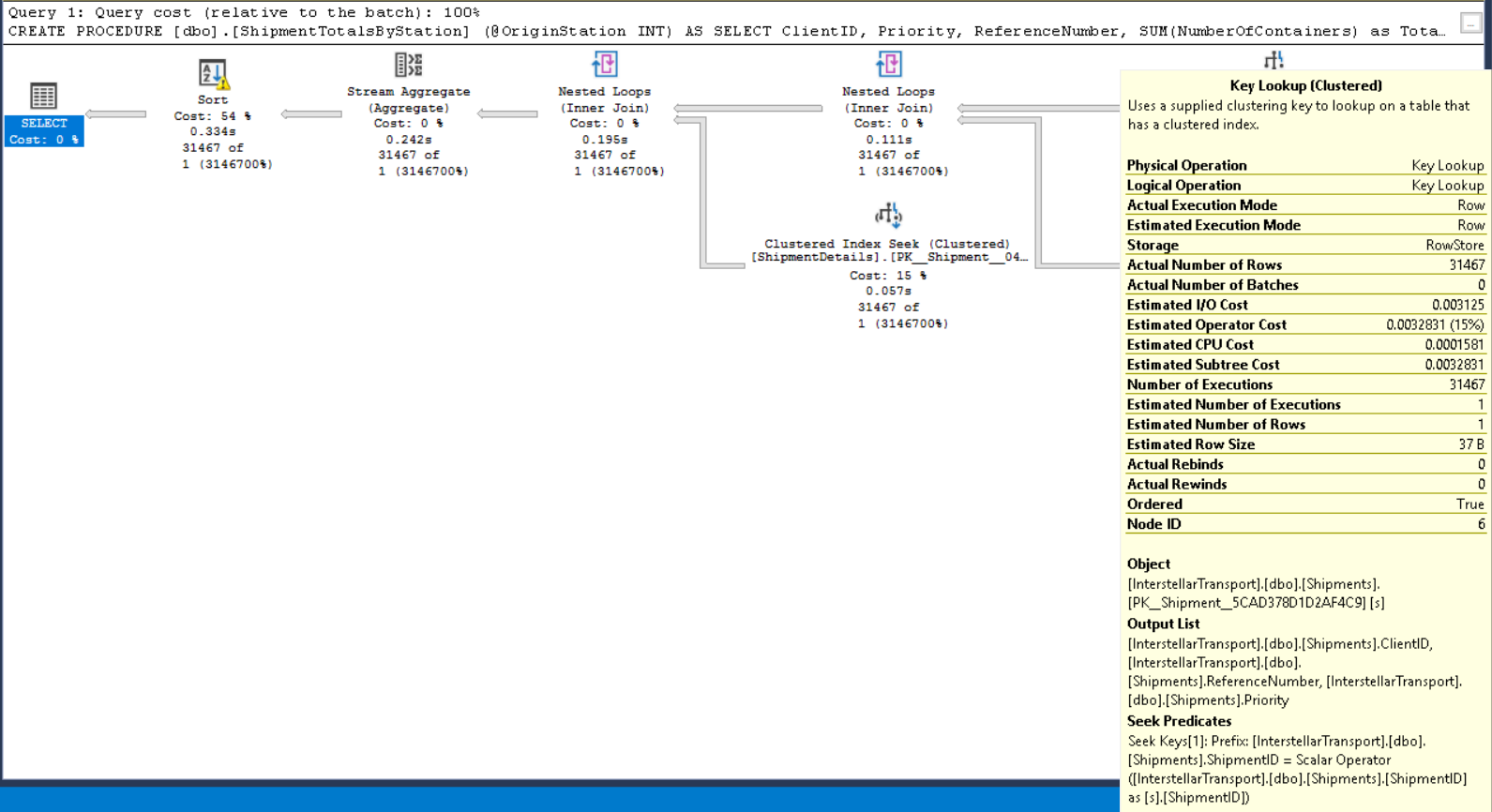Click the arrow between Sort and SELECT
The width and height of the screenshot is (1492, 812).
coord(116,114)
